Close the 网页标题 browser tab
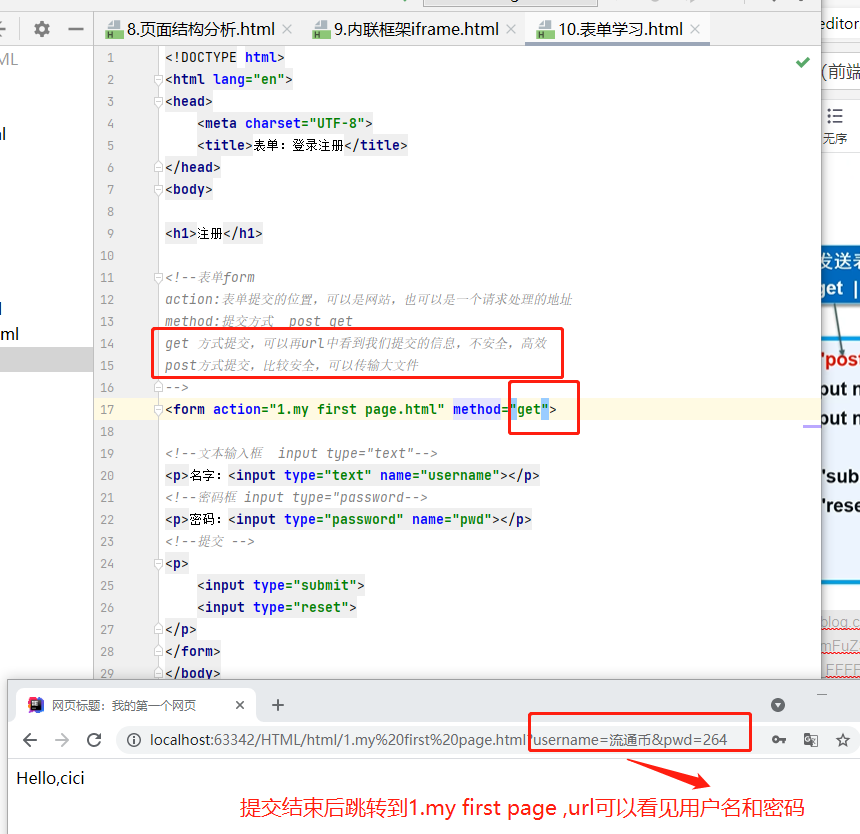Screen dimensions: 860x834 pyautogui.click(x=240, y=705)
